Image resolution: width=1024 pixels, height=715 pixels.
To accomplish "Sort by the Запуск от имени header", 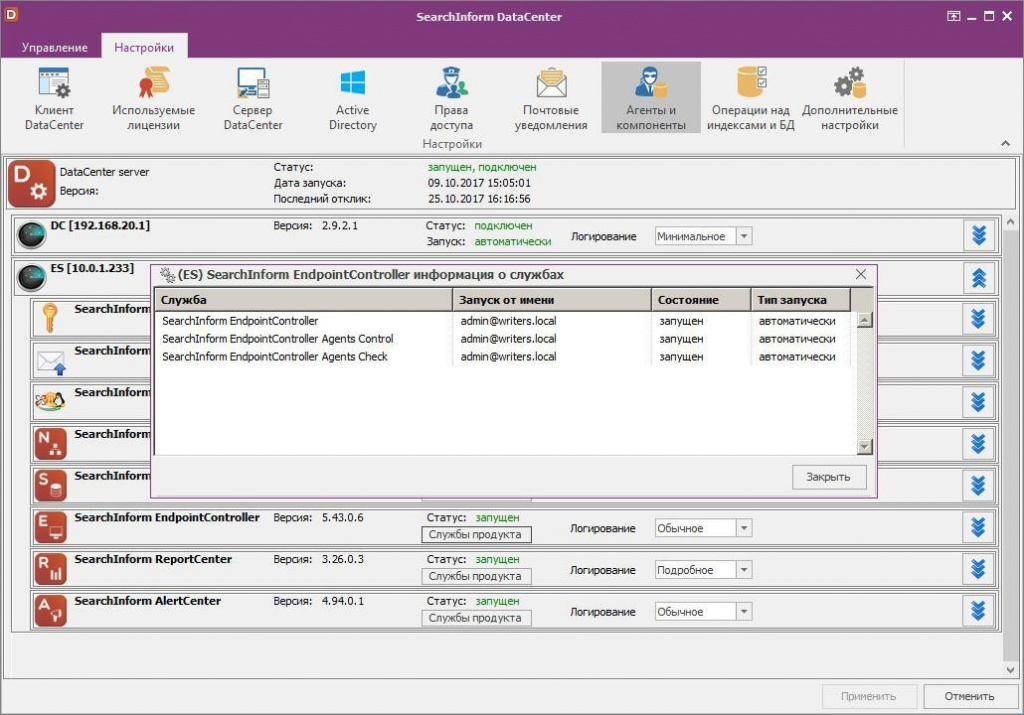I will point(552,300).
